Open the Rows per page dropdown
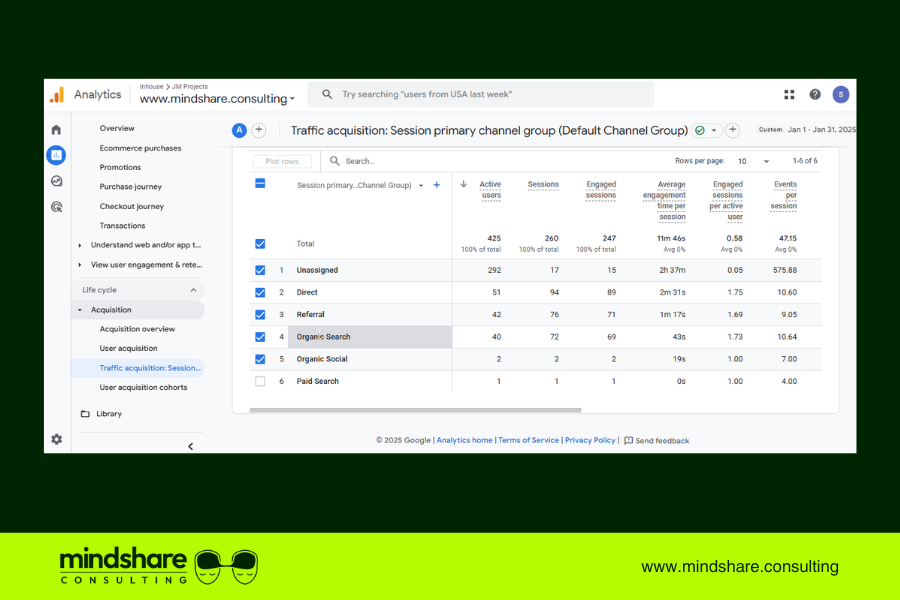This screenshot has height=600, width=900. tap(753, 161)
